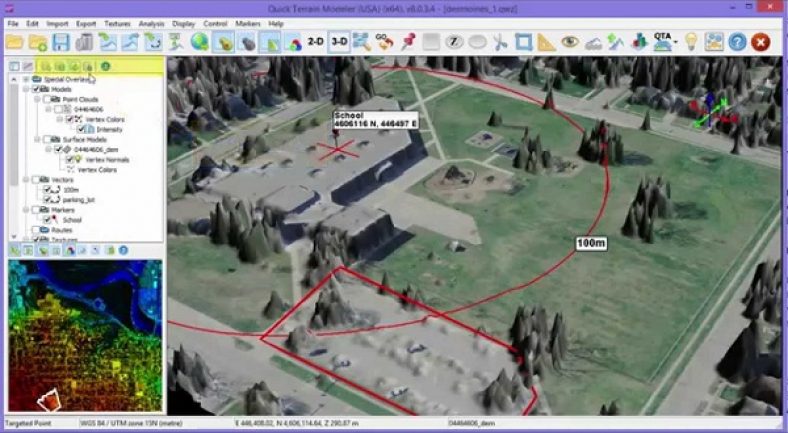Click the globe icon in the toolbar
The height and width of the screenshot is (433, 788).
click(x=200, y=42)
